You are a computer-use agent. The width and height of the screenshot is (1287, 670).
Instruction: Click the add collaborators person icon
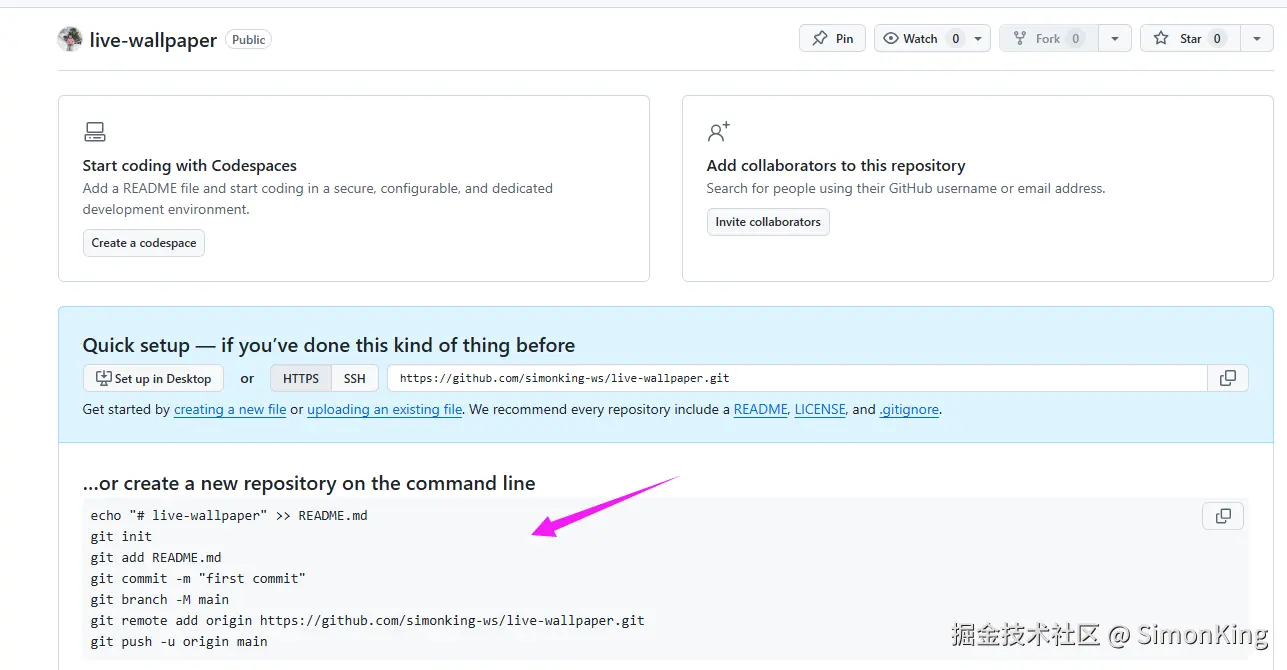718,132
